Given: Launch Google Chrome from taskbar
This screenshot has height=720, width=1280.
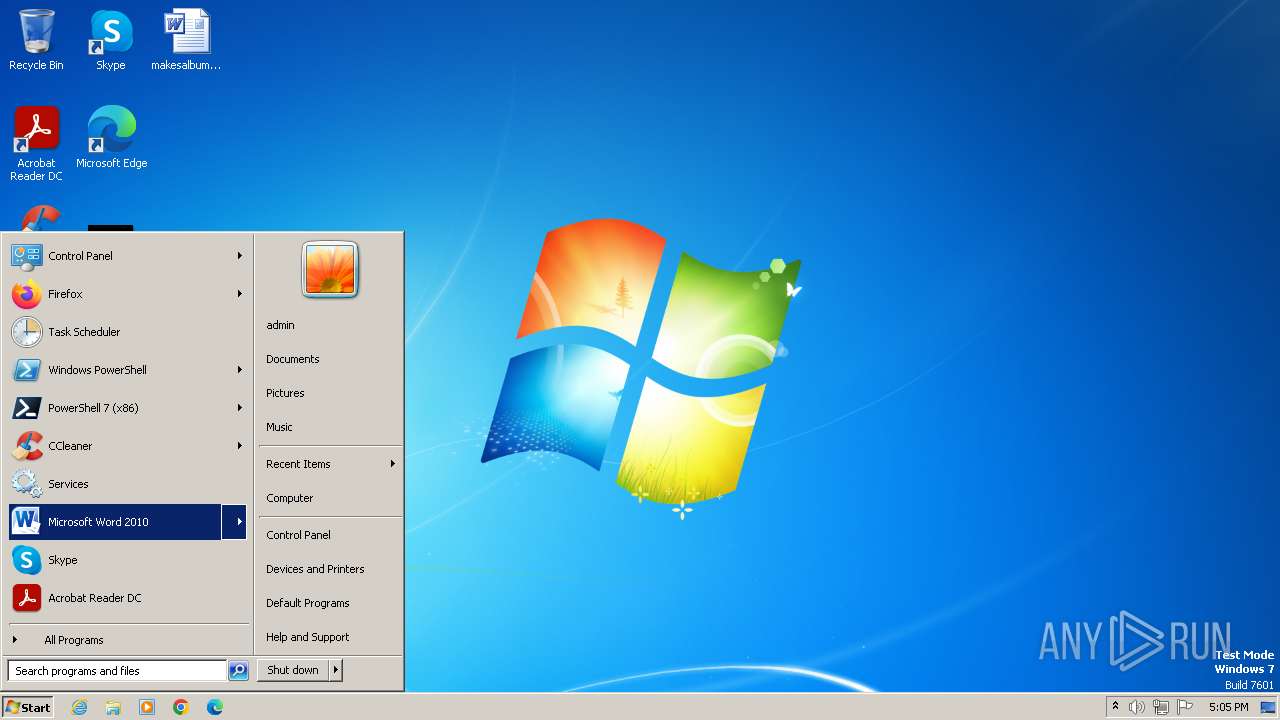Looking at the screenshot, I should point(181,707).
